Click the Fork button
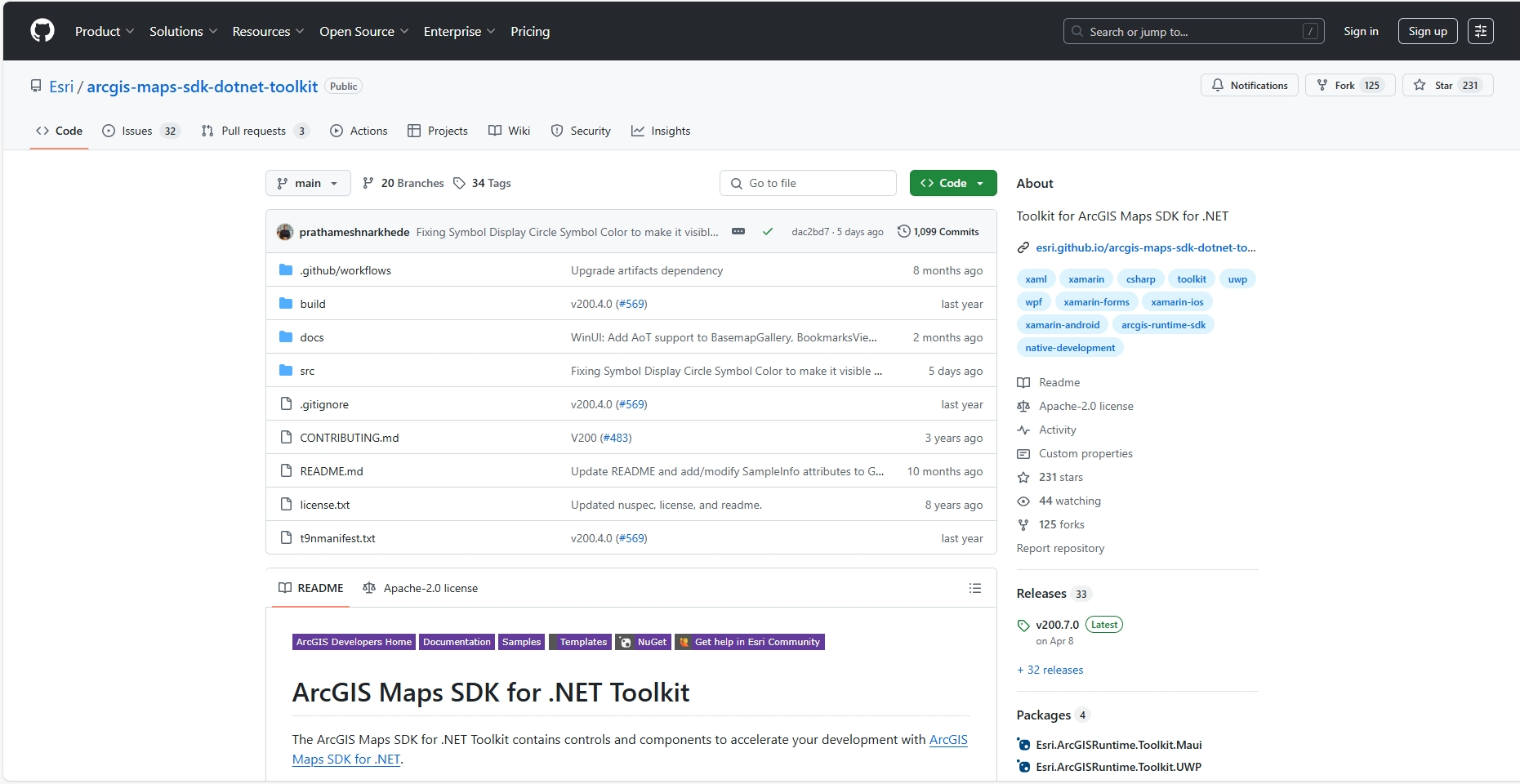The image size is (1520, 784). [1348, 85]
